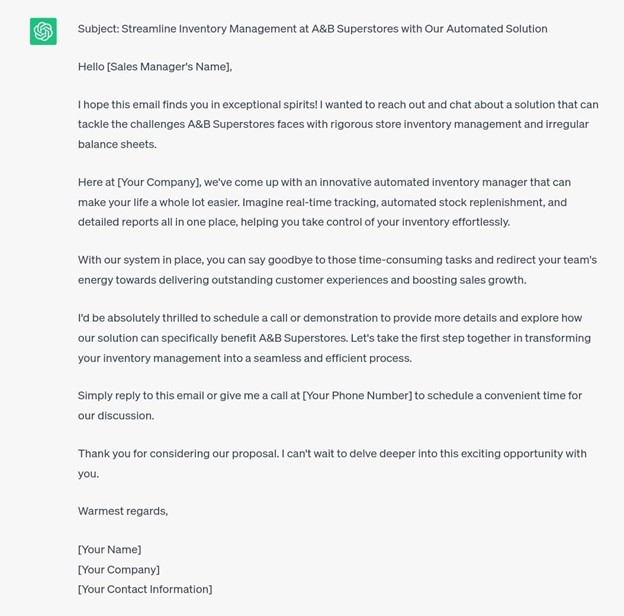Click the [Your Company] placeholder in the second paragraph

point(158,183)
